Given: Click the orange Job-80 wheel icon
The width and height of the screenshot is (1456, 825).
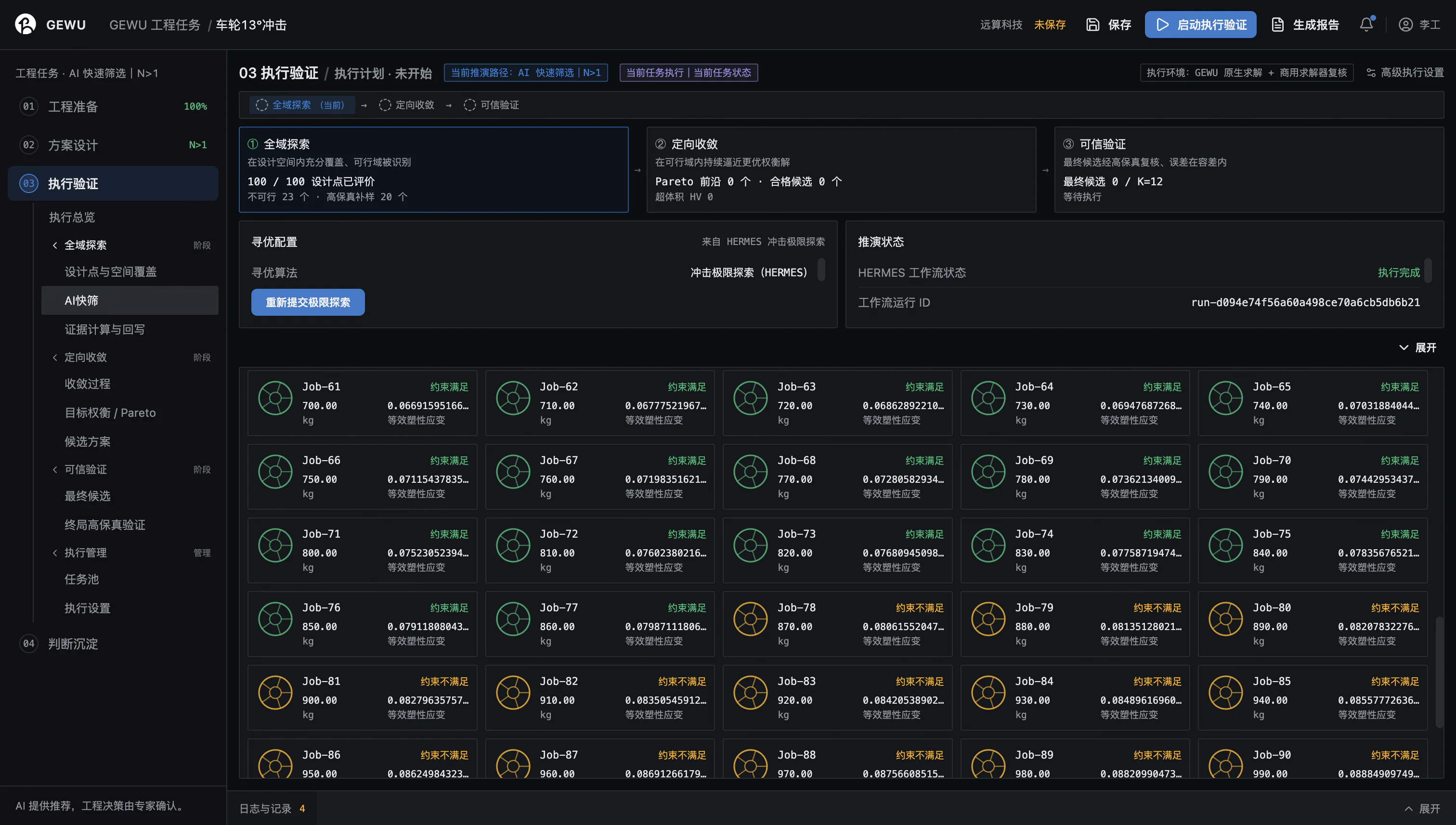Looking at the screenshot, I should [x=1226, y=619].
